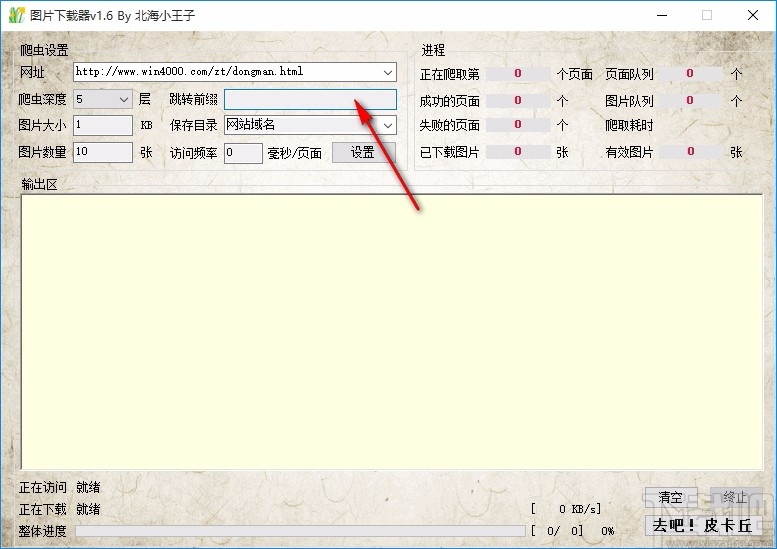Click the 图片队列 counter value
This screenshot has height=549, width=777.
[690, 101]
